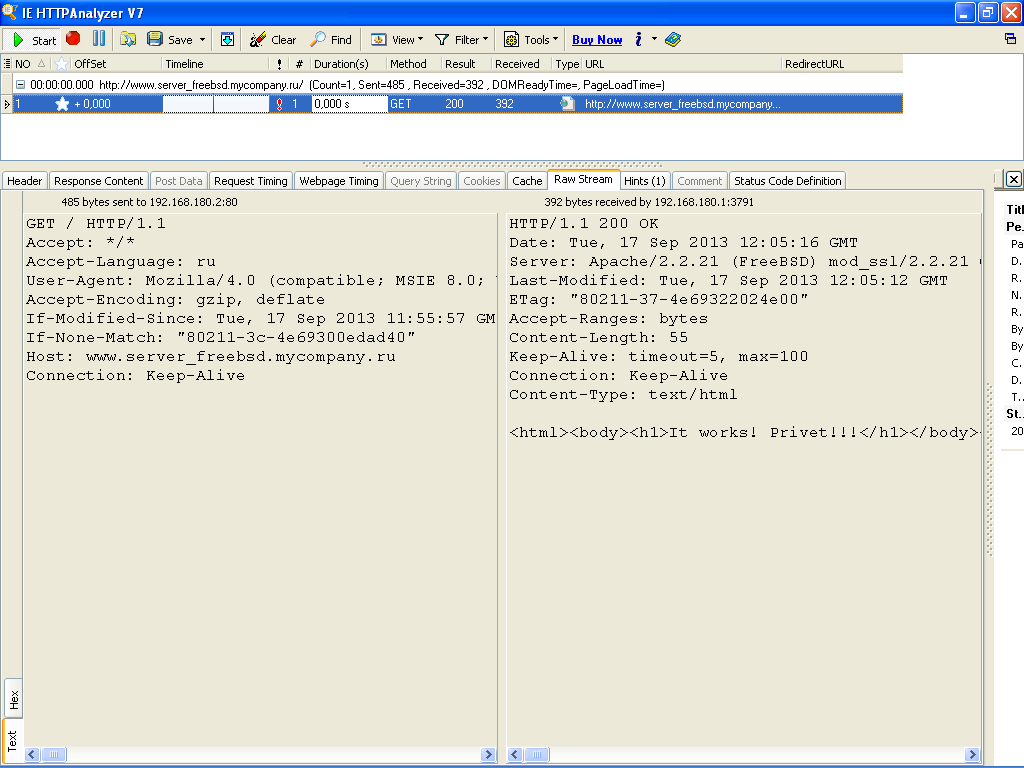Click the RedirectURL column header
Viewport: 1024px width, 768px height.
pyautogui.click(x=841, y=63)
